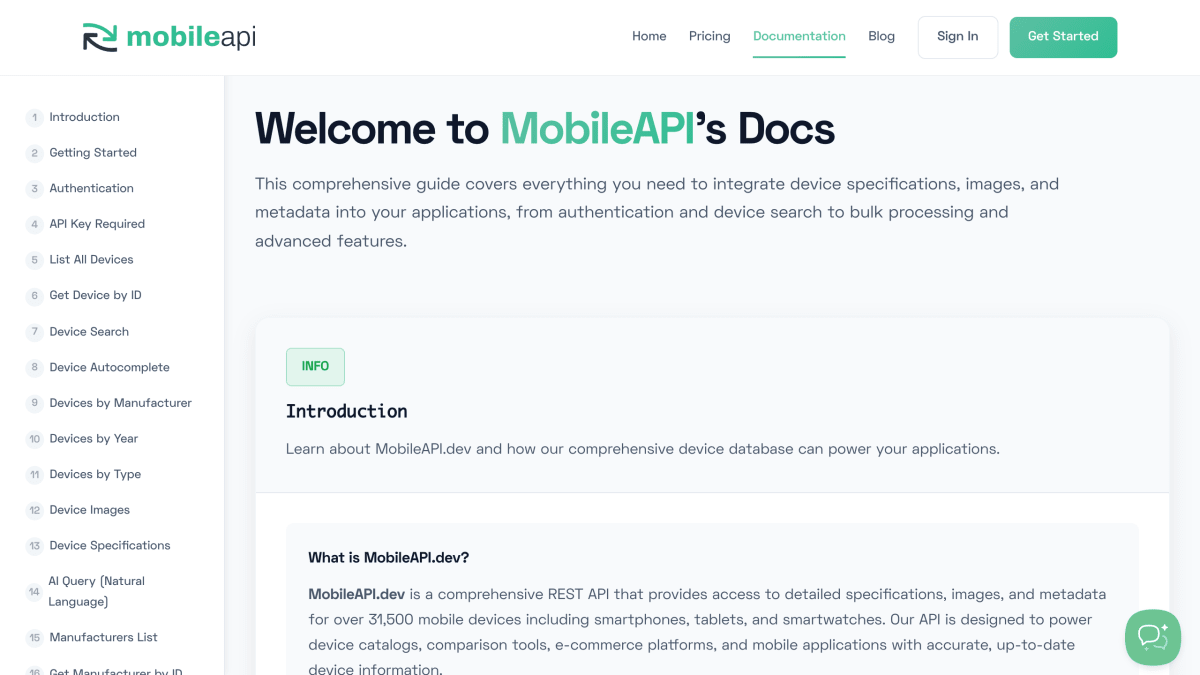Select Device Images sidebar entry
1200x675 pixels.
(x=89, y=510)
